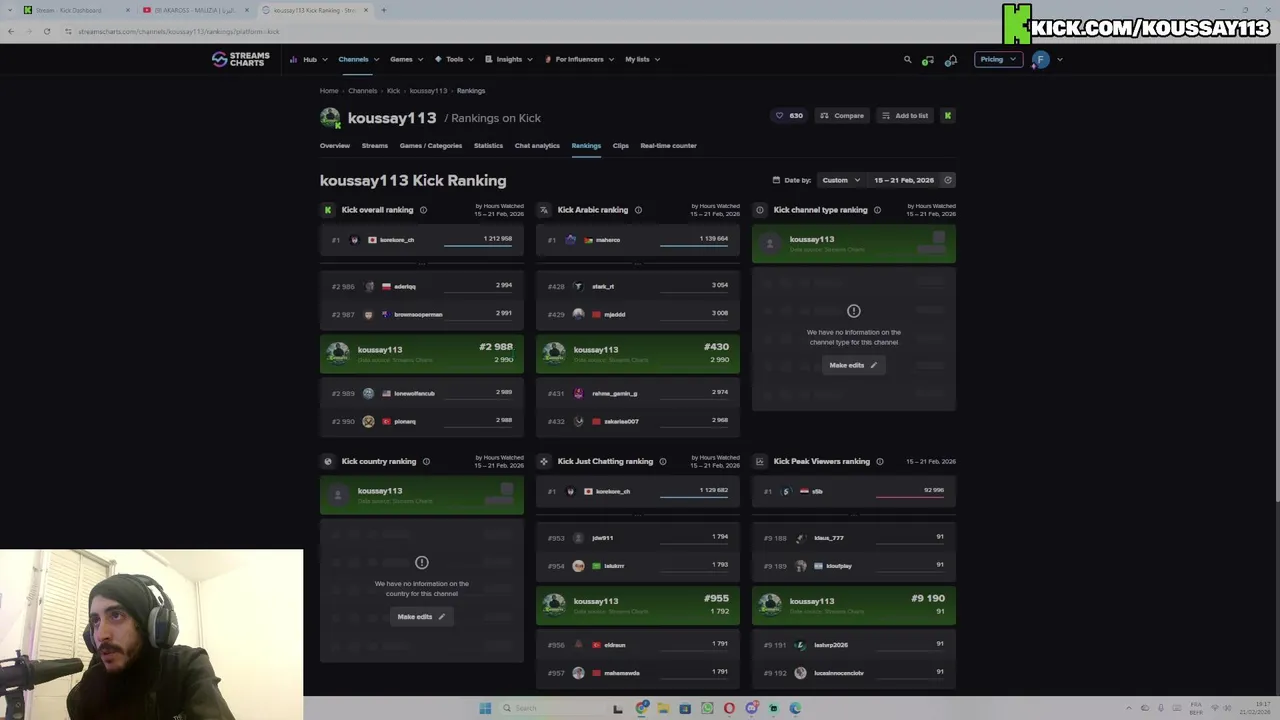Click the Add to list button

click(x=905, y=116)
